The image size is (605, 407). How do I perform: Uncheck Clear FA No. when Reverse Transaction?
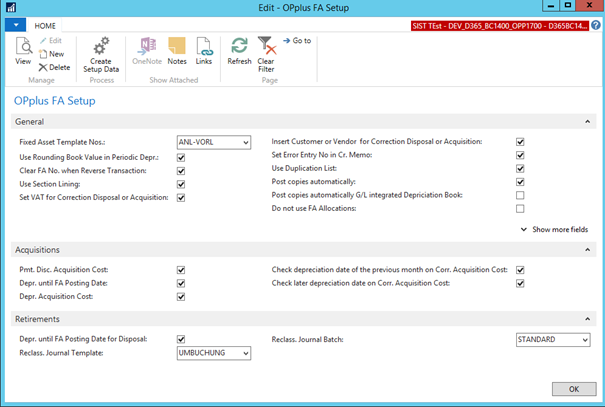(x=181, y=171)
